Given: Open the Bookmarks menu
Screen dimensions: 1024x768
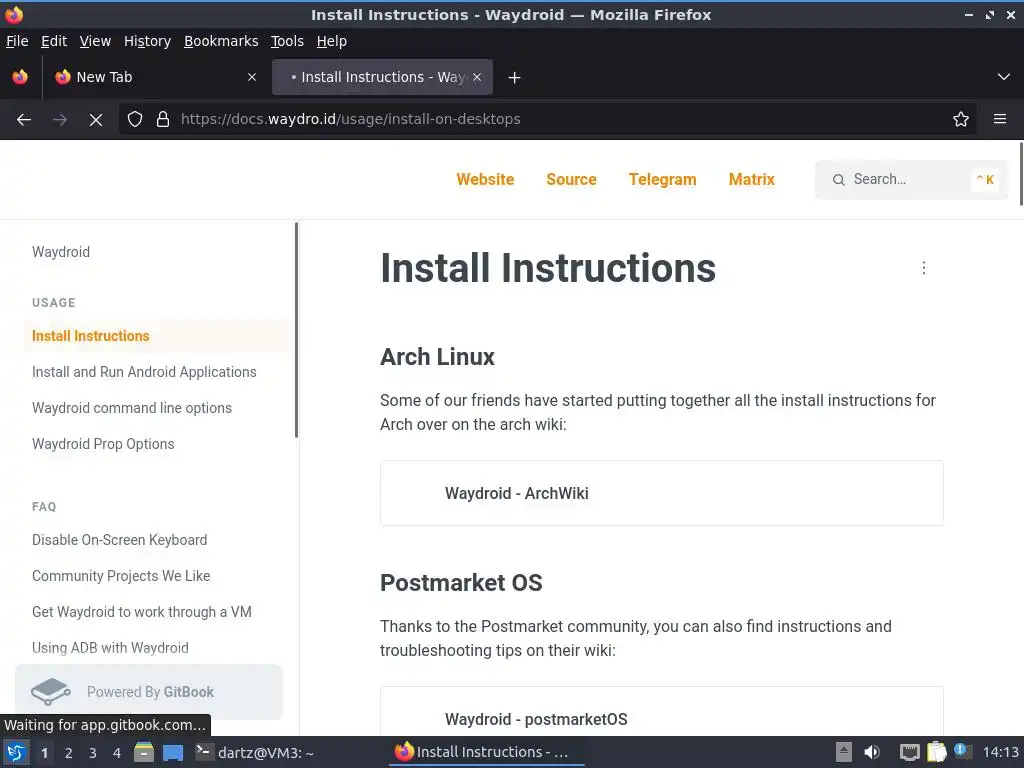Looking at the screenshot, I should point(221,41).
